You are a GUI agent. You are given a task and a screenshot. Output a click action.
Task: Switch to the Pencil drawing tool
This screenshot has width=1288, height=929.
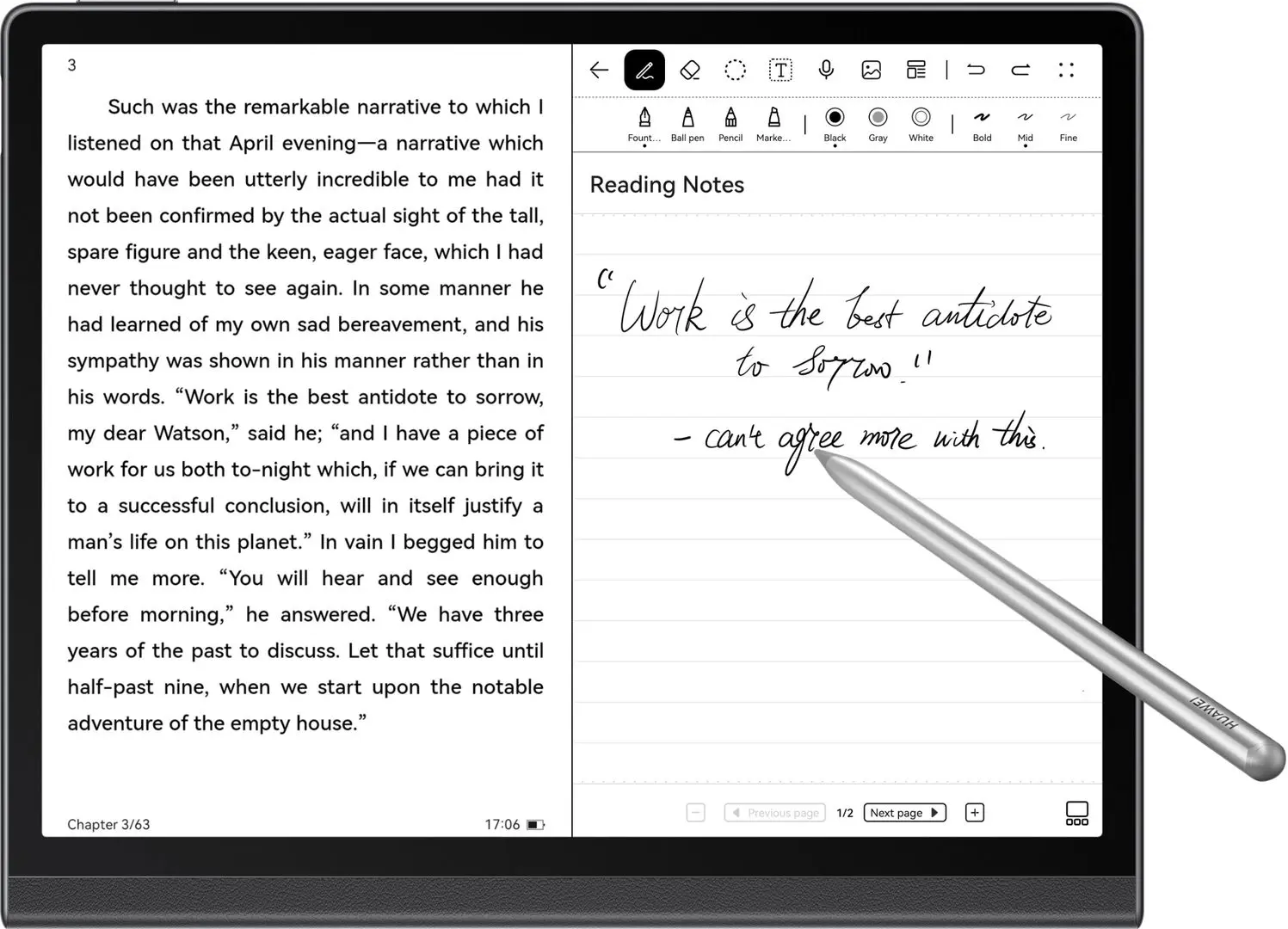pos(730,125)
